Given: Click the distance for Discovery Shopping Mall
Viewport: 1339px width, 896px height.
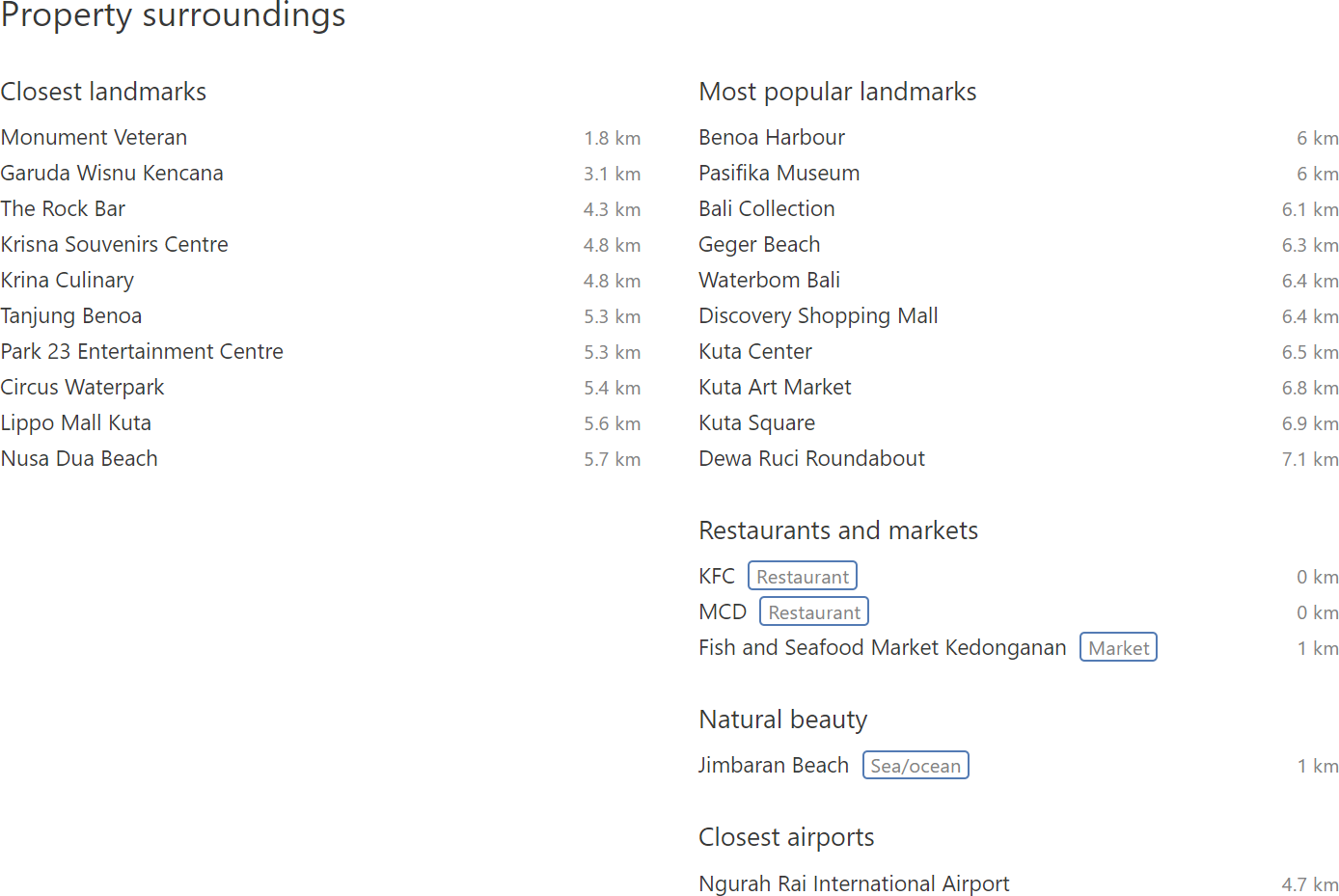Looking at the screenshot, I should pos(1310,317).
